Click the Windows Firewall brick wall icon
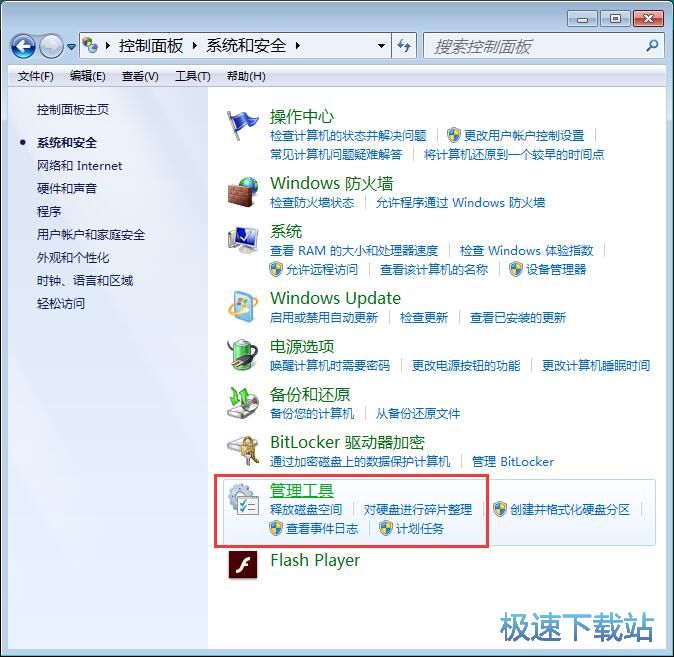 (x=243, y=192)
